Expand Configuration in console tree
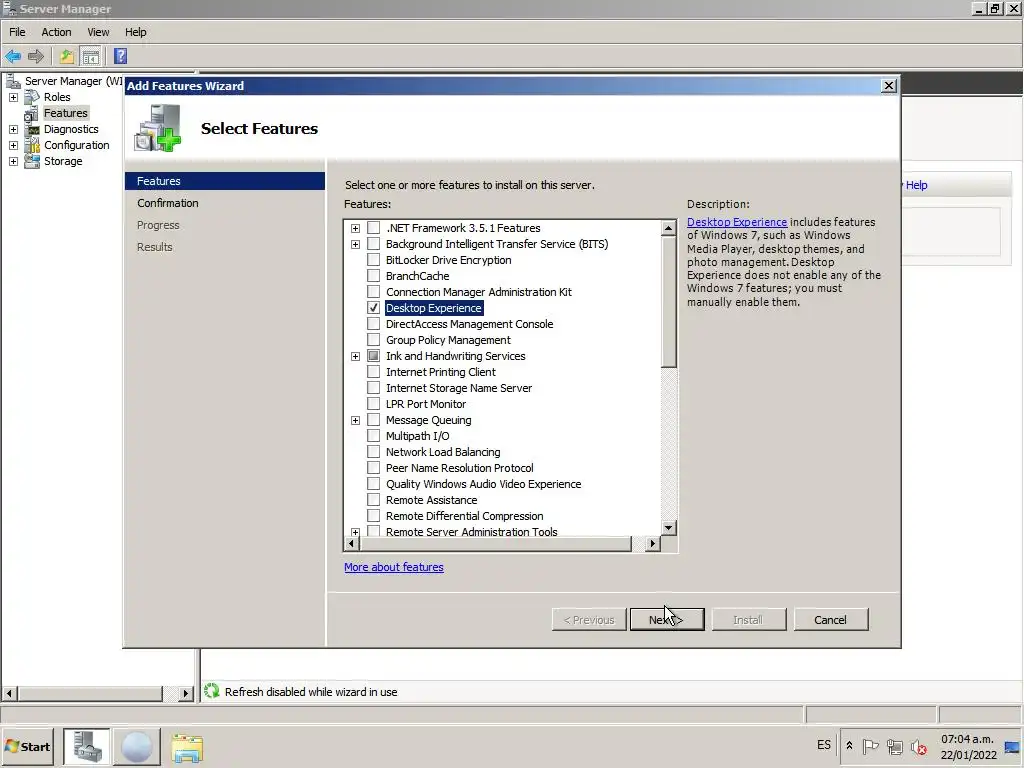Viewport: 1024px width, 768px height. click(13, 145)
